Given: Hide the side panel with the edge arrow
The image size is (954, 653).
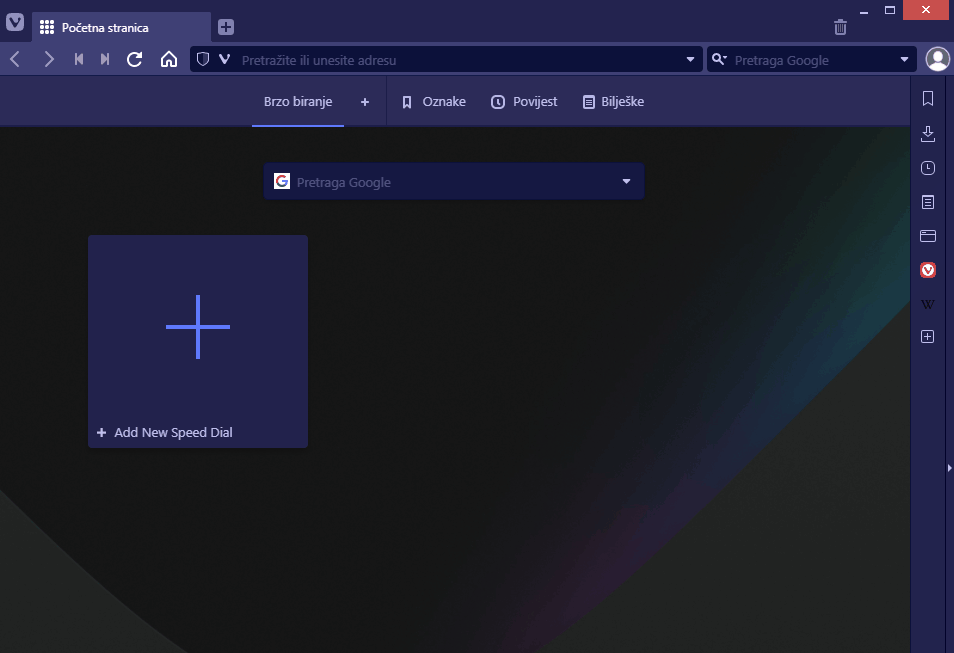Looking at the screenshot, I should pyautogui.click(x=948, y=466).
